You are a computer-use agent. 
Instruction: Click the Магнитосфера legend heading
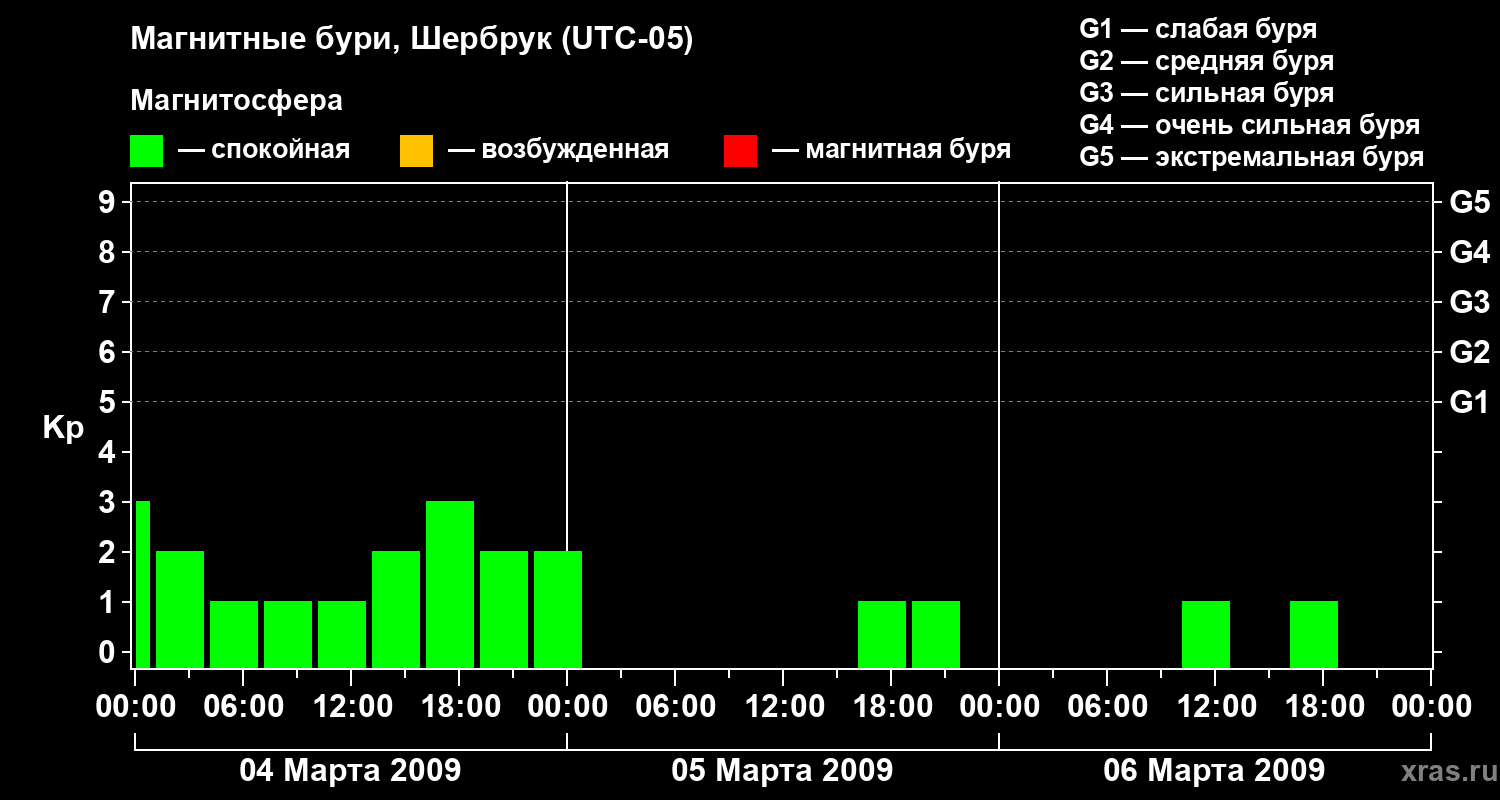236,101
